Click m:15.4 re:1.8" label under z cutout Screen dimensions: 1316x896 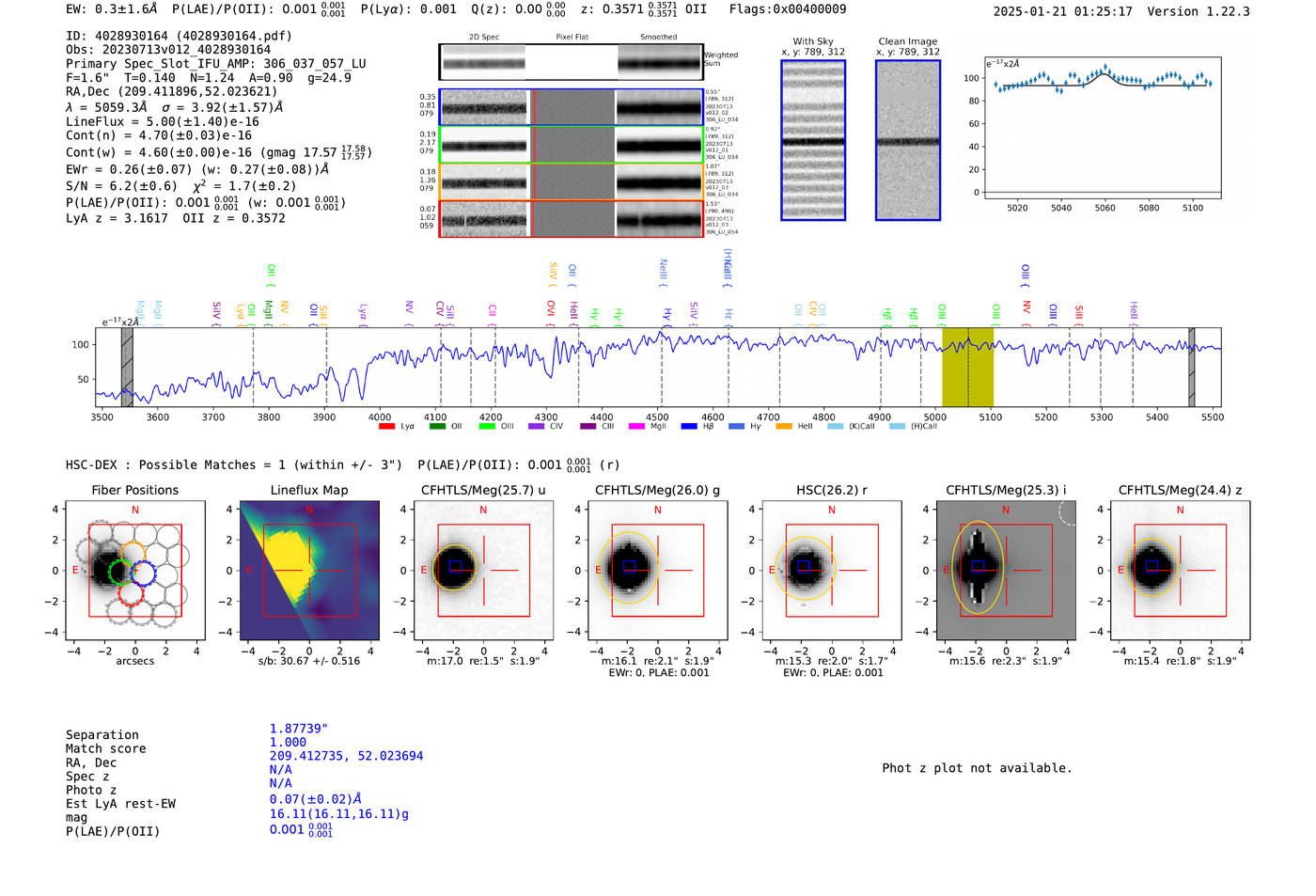pos(1180,661)
